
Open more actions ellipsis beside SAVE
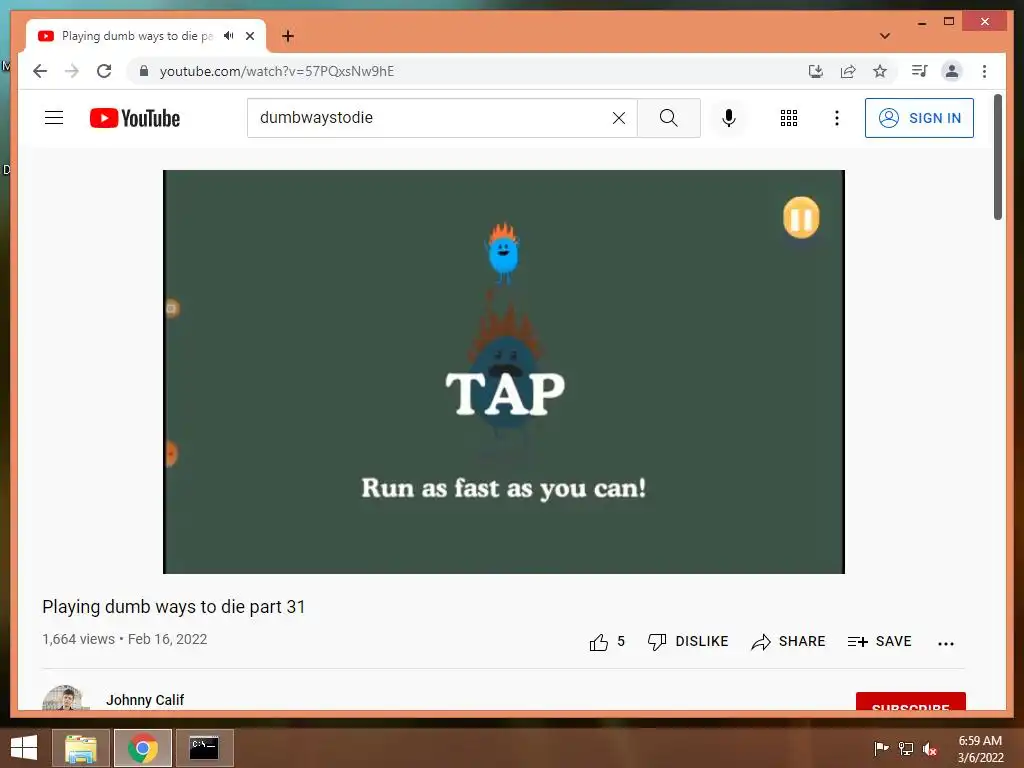[946, 643]
